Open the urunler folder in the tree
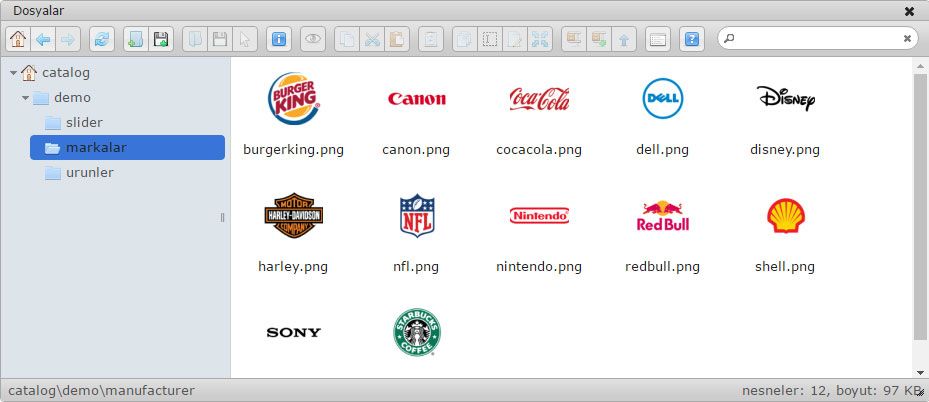 click(x=89, y=172)
